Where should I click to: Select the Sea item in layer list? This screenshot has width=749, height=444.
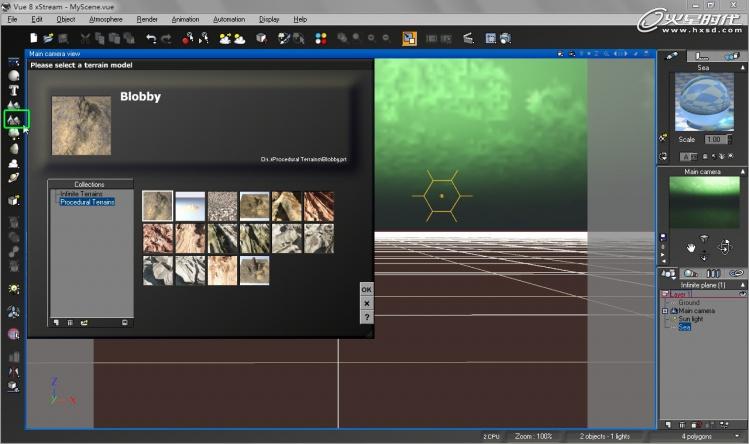point(685,327)
